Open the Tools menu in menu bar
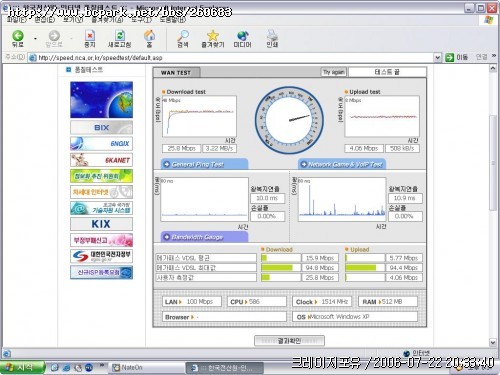This screenshot has height=375, width=500. pos(141,20)
